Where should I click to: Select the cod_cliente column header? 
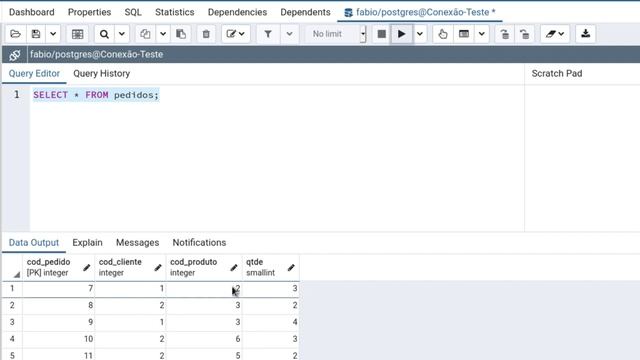[131, 268]
